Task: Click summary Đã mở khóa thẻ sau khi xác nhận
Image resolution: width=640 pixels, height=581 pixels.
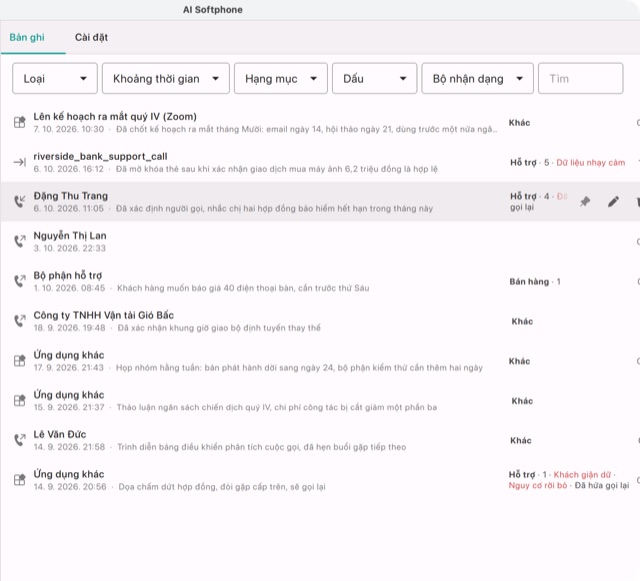Action: coord(277,169)
